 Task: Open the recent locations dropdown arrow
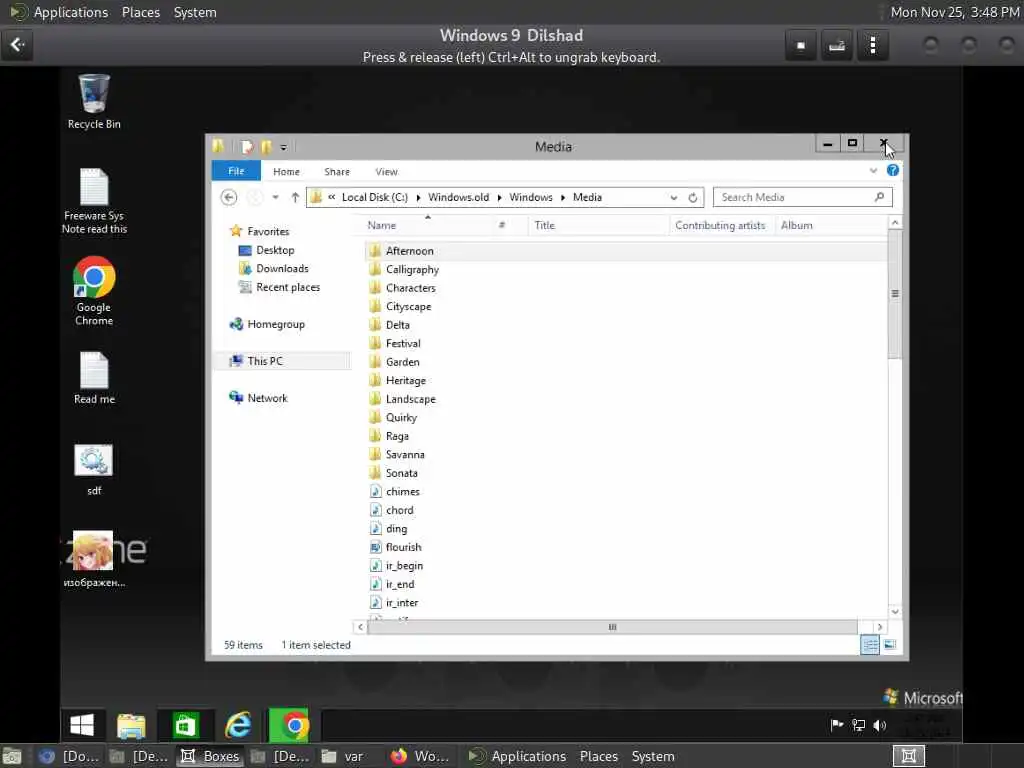[x=276, y=197]
